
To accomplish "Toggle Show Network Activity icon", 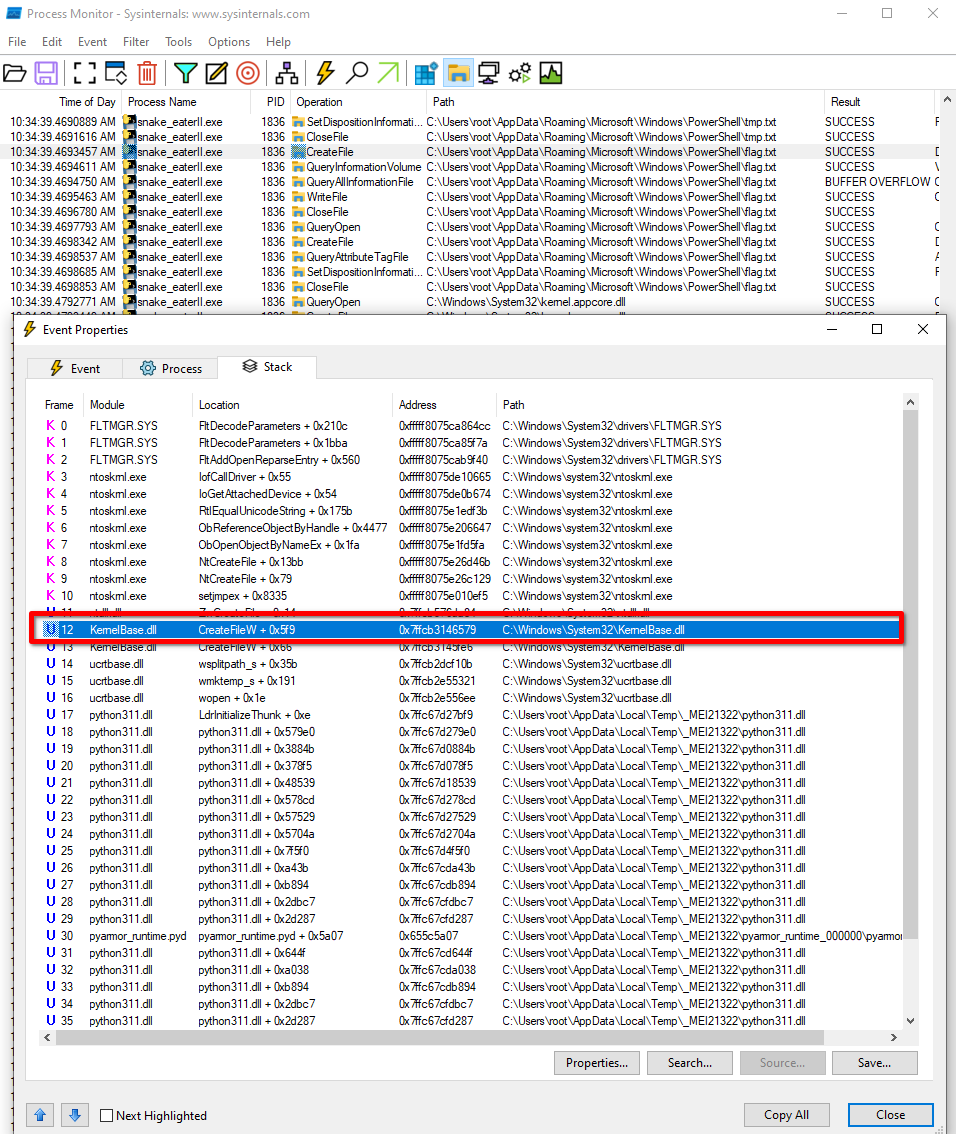I will click(x=489, y=73).
